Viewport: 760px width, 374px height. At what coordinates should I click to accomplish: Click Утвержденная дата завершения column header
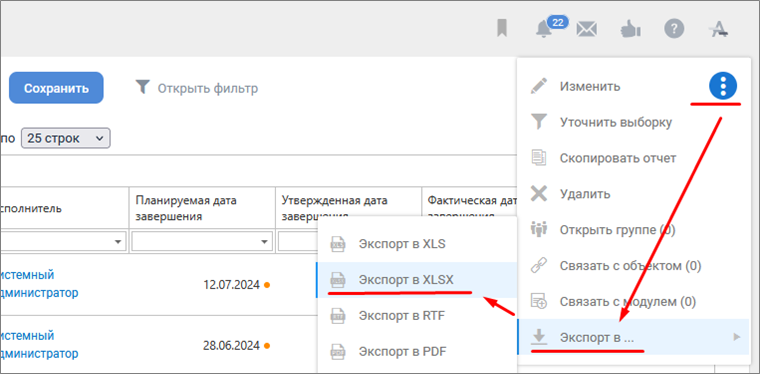(348, 208)
